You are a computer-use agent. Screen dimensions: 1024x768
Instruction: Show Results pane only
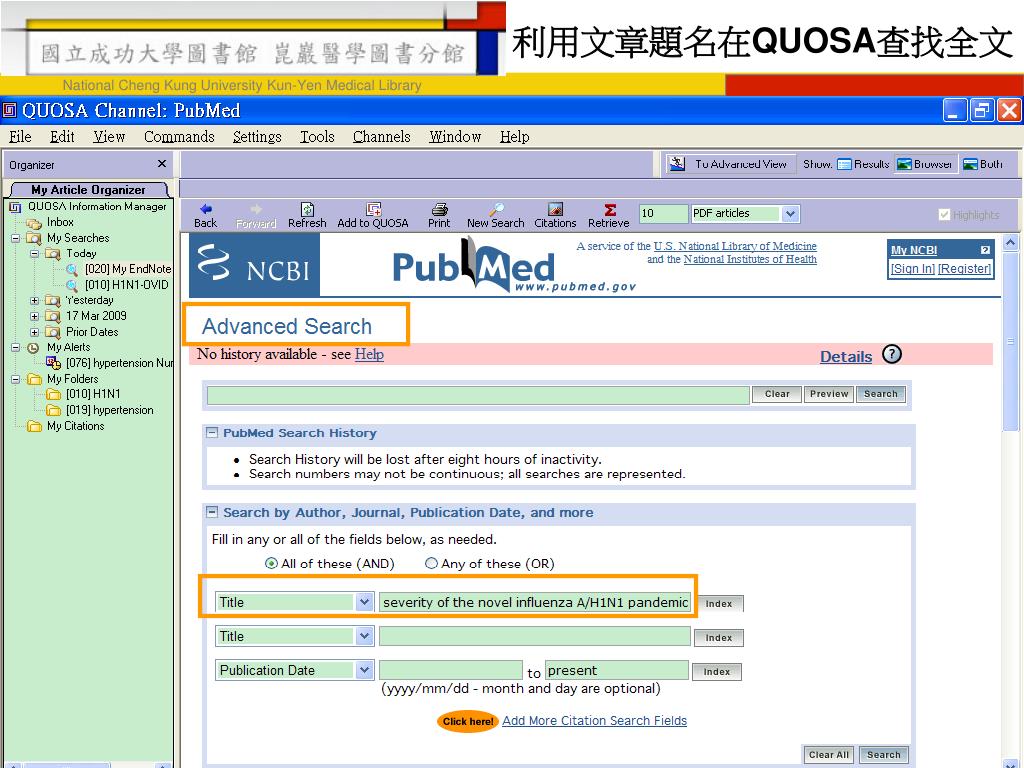click(x=863, y=164)
